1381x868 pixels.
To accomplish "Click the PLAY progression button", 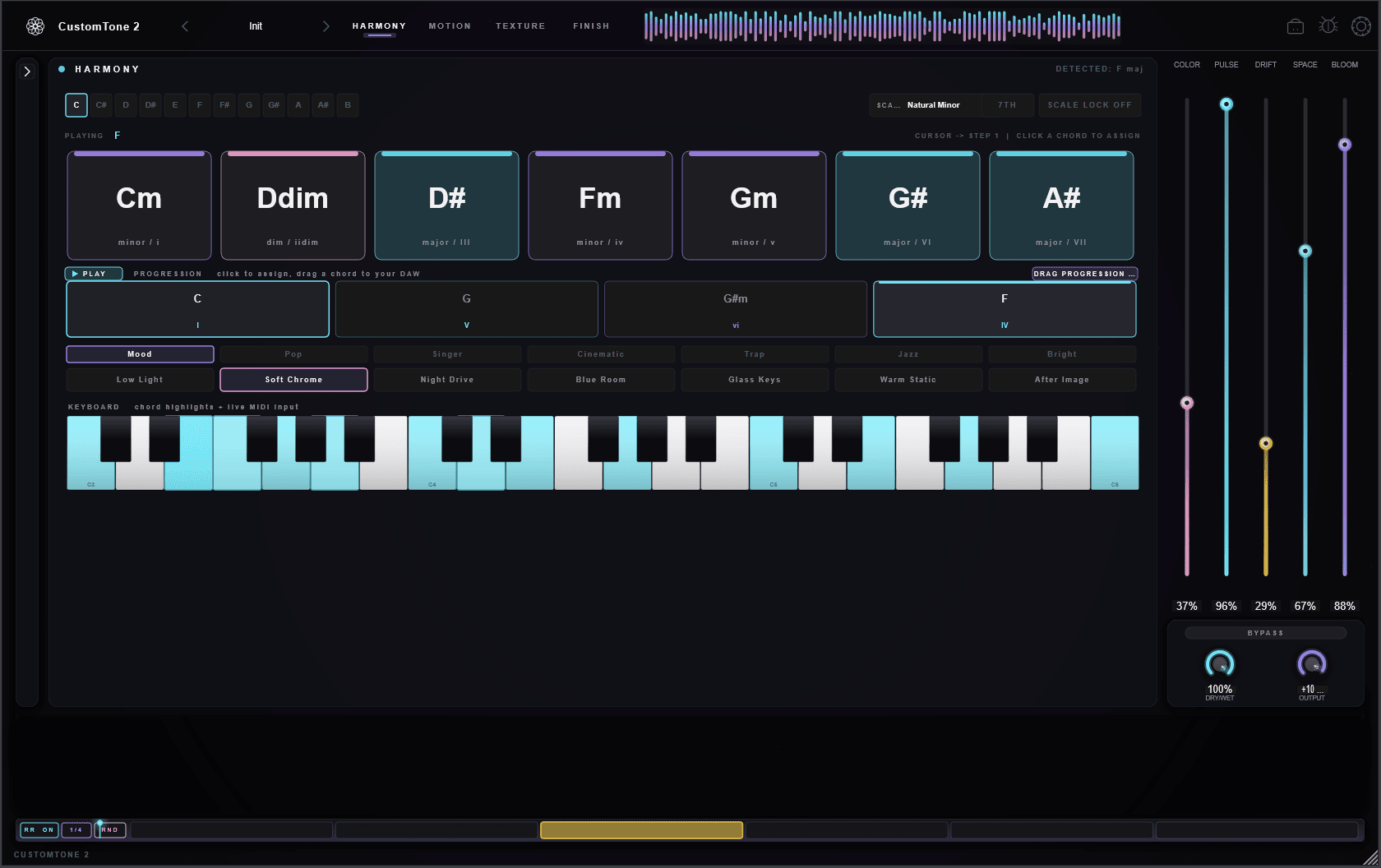I will coord(94,274).
